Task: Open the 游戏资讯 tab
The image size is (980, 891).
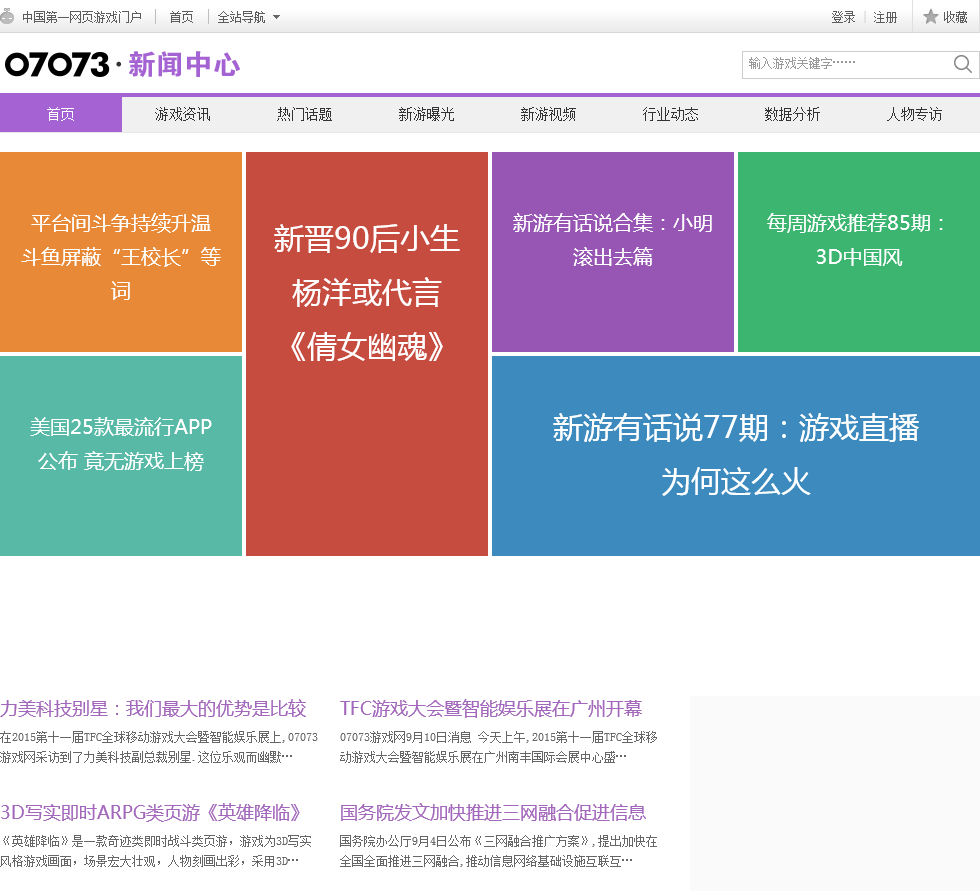Action: pos(183,115)
